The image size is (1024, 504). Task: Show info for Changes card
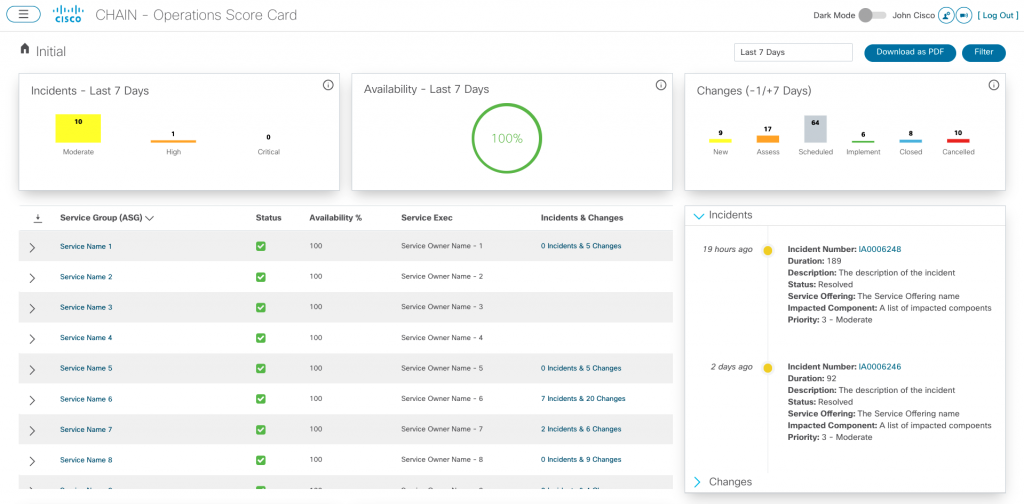click(x=993, y=85)
